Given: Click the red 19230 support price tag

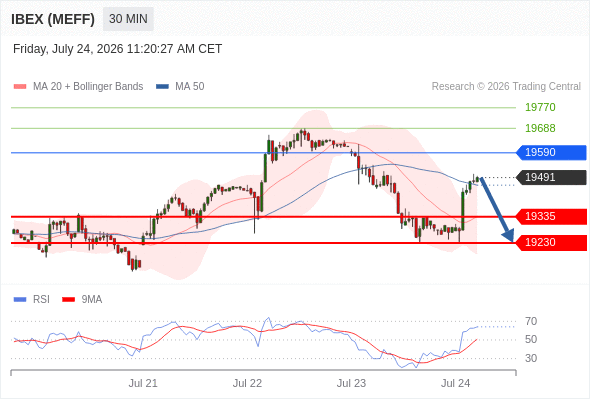Looking at the screenshot, I should click(x=551, y=243).
